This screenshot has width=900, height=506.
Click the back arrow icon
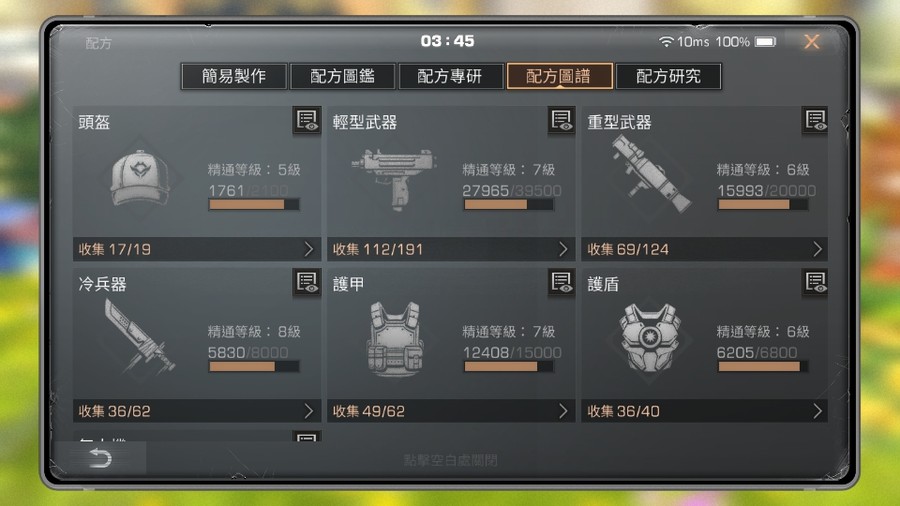[100, 458]
